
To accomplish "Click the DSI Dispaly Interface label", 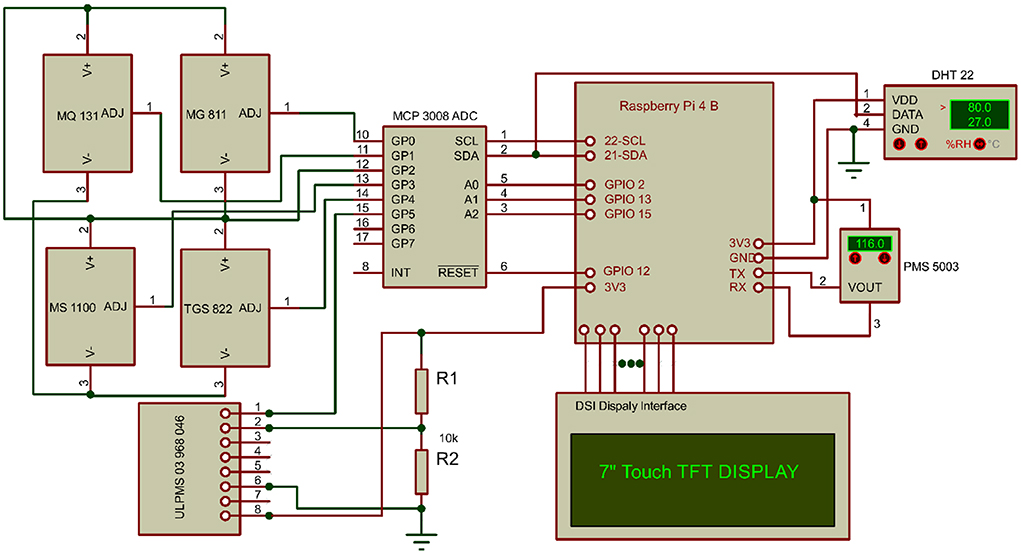I will (x=630, y=406).
